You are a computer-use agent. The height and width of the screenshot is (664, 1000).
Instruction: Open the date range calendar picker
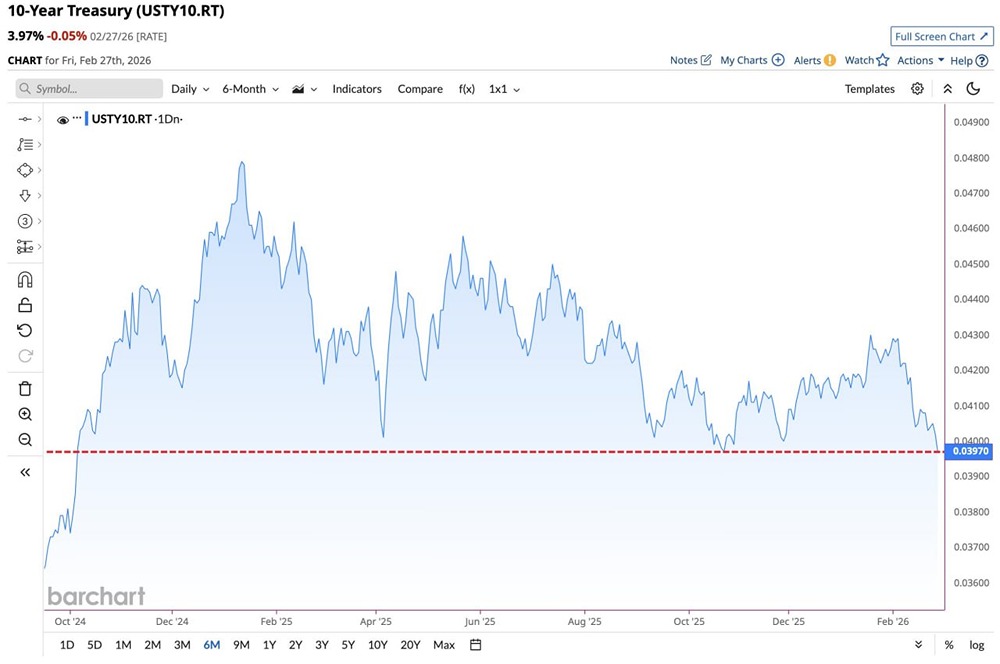point(474,645)
